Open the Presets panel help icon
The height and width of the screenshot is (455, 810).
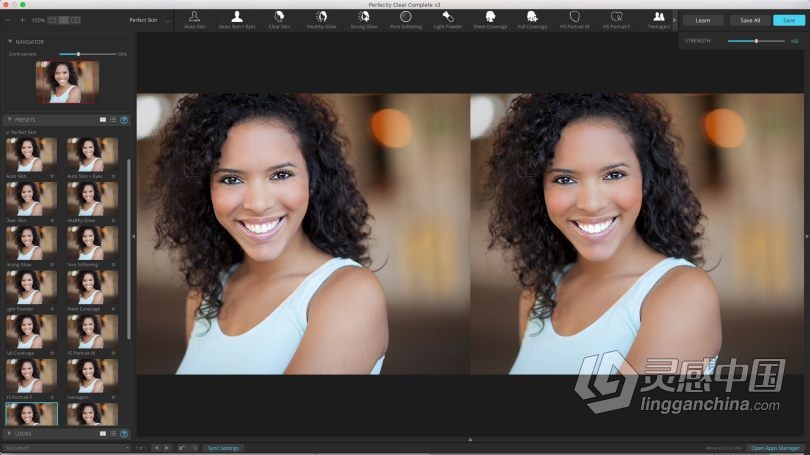124,120
